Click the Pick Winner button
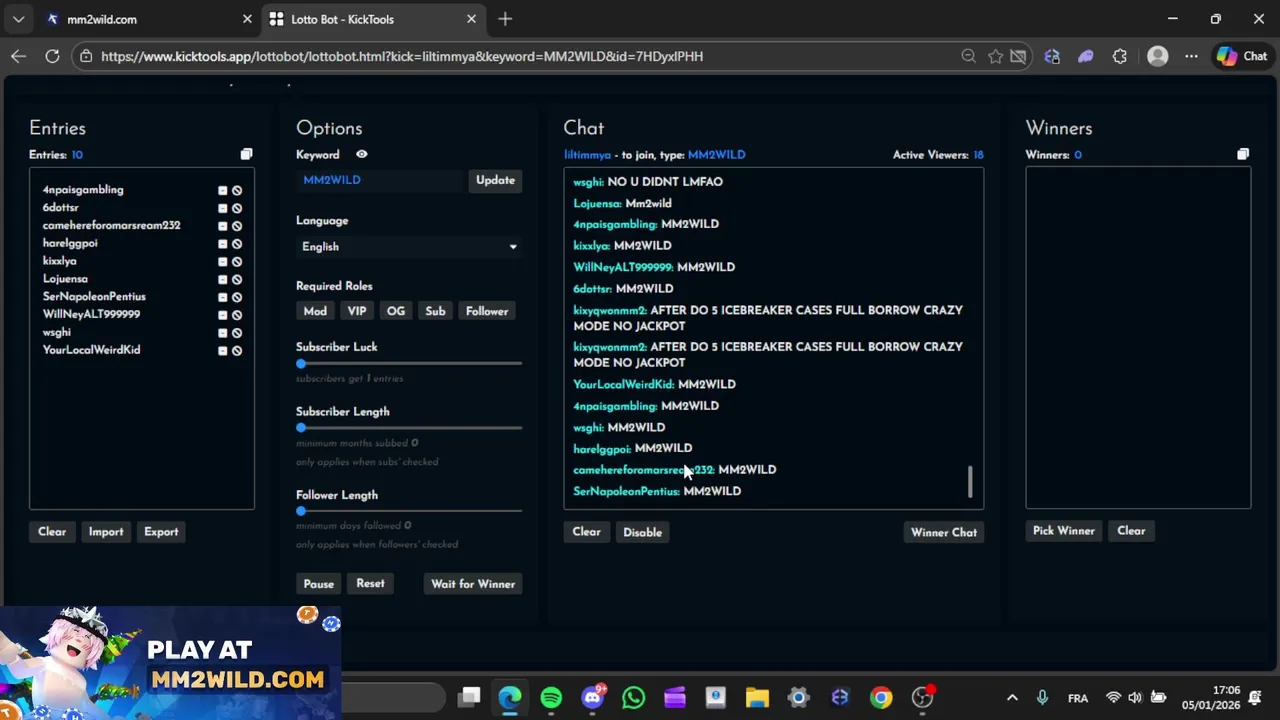The width and height of the screenshot is (1280, 720). point(1064,531)
